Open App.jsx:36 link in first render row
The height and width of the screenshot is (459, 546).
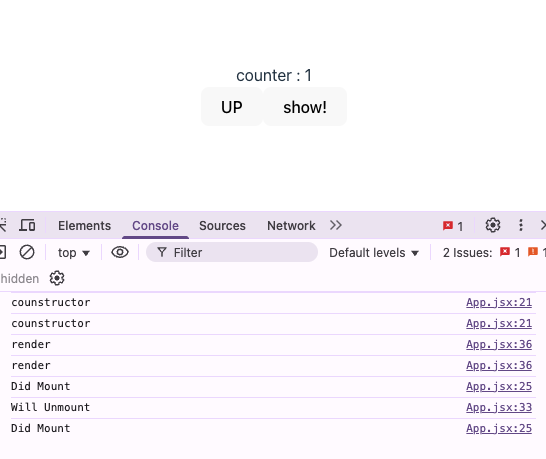point(499,344)
